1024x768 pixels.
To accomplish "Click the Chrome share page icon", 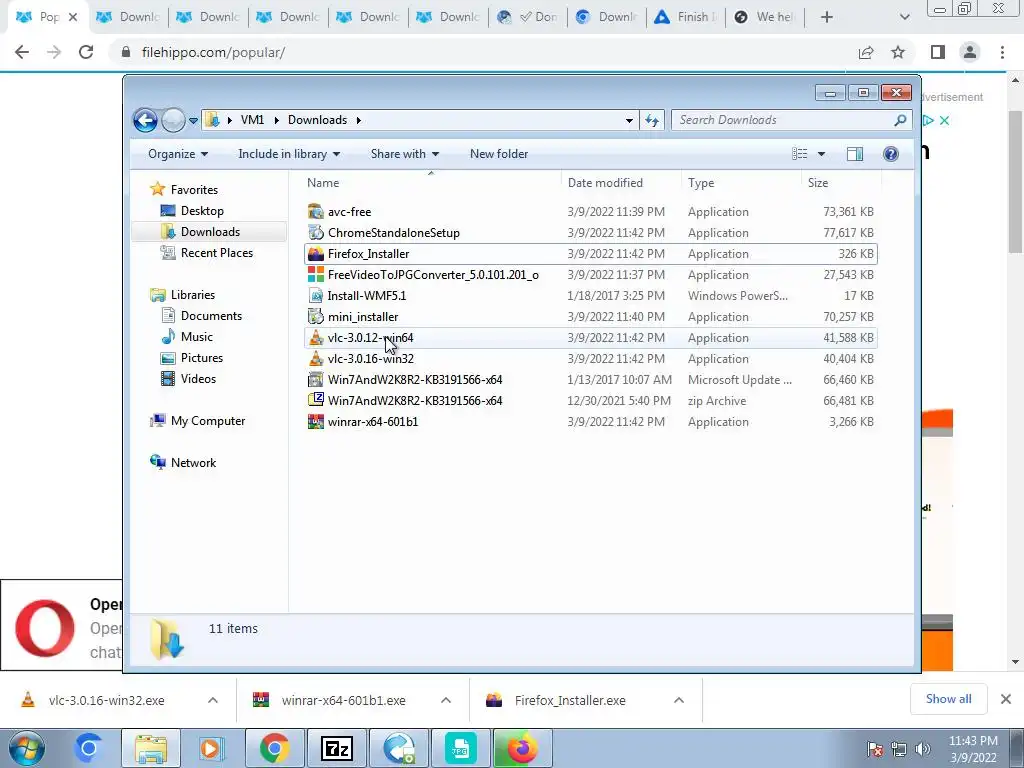I will (x=866, y=52).
